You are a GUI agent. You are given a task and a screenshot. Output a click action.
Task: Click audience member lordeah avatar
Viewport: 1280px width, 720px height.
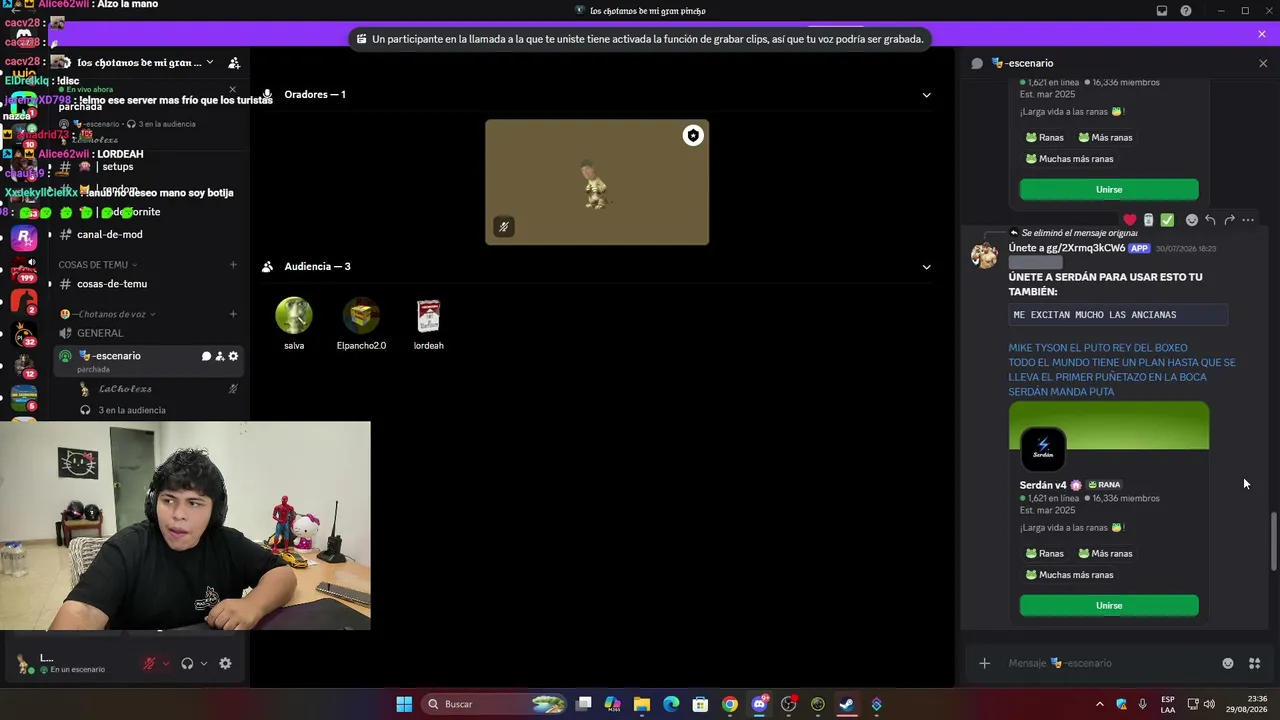[428, 316]
